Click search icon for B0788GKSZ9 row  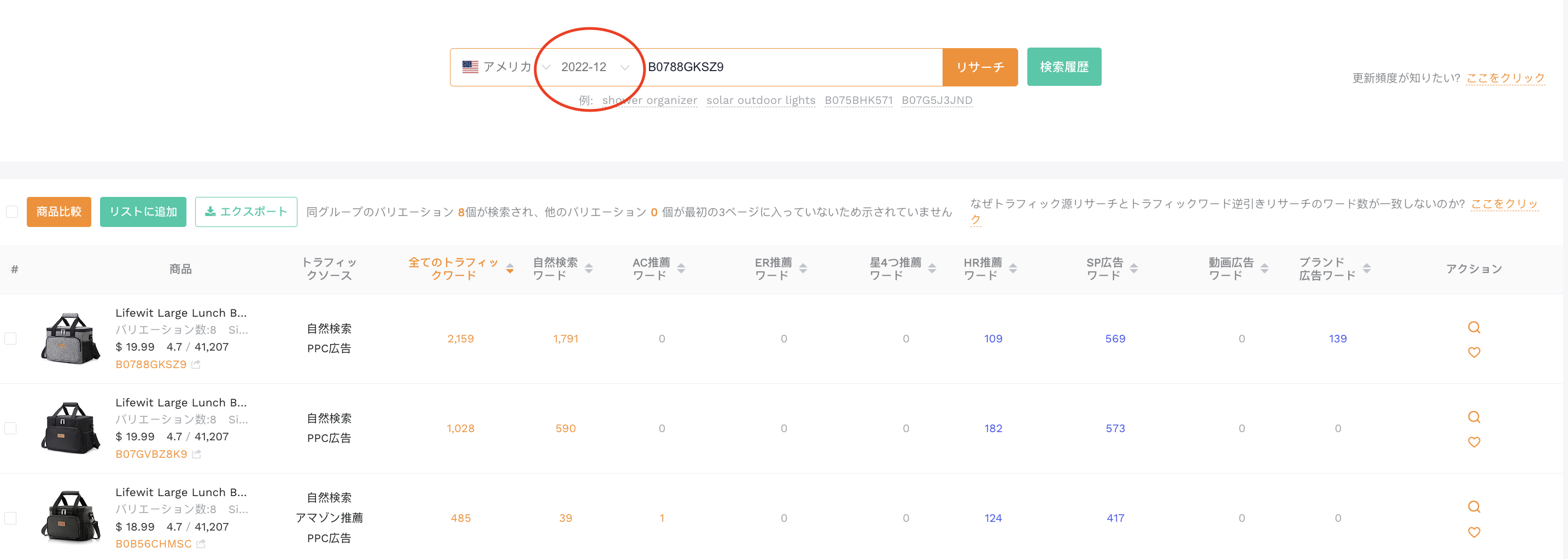point(1473,328)
